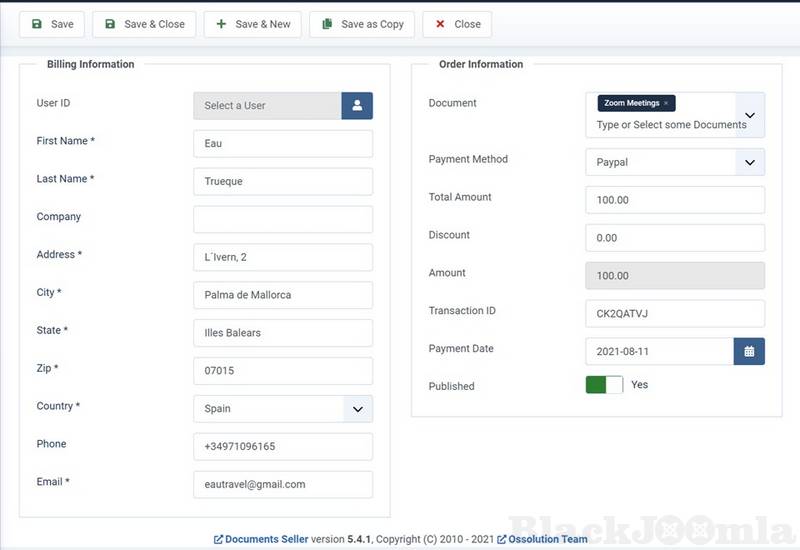Expand the Country dropdown showing Spain

[357, 409]
